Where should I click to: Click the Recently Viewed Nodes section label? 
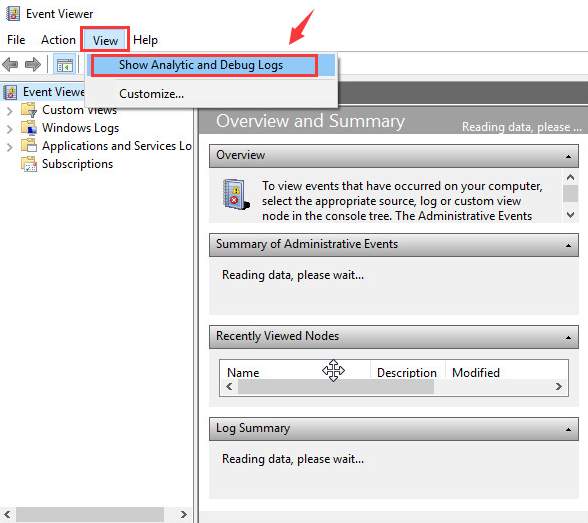278,336
